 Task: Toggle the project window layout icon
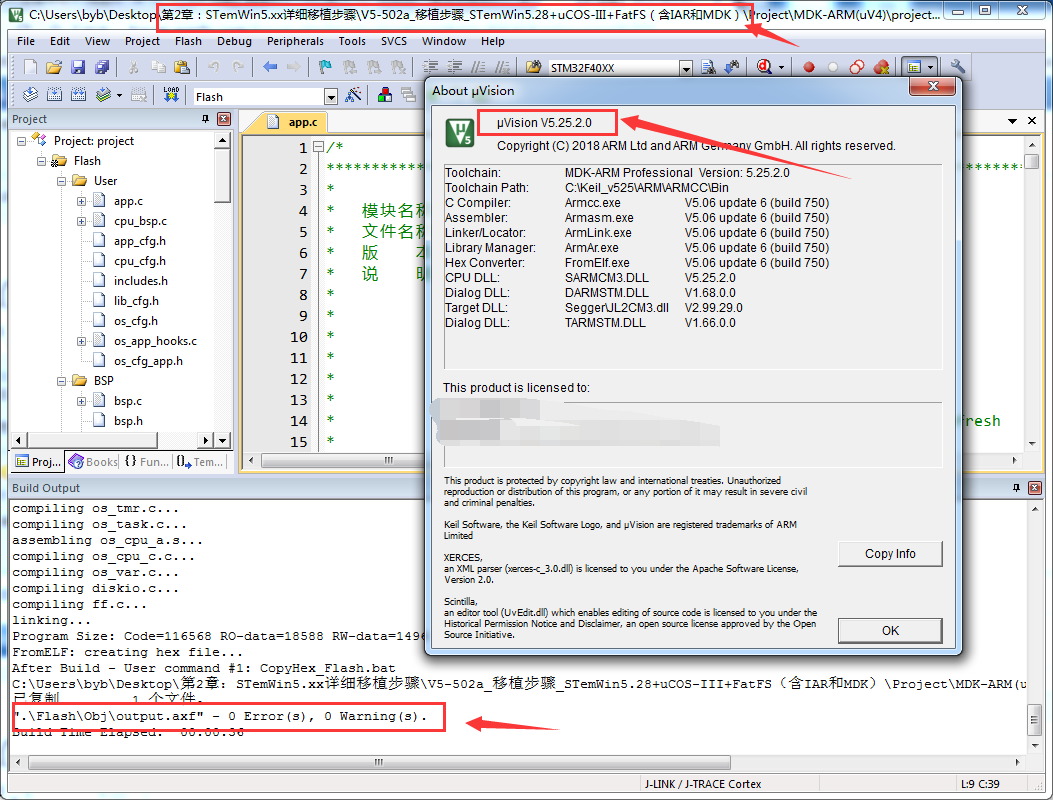point(913,67)
